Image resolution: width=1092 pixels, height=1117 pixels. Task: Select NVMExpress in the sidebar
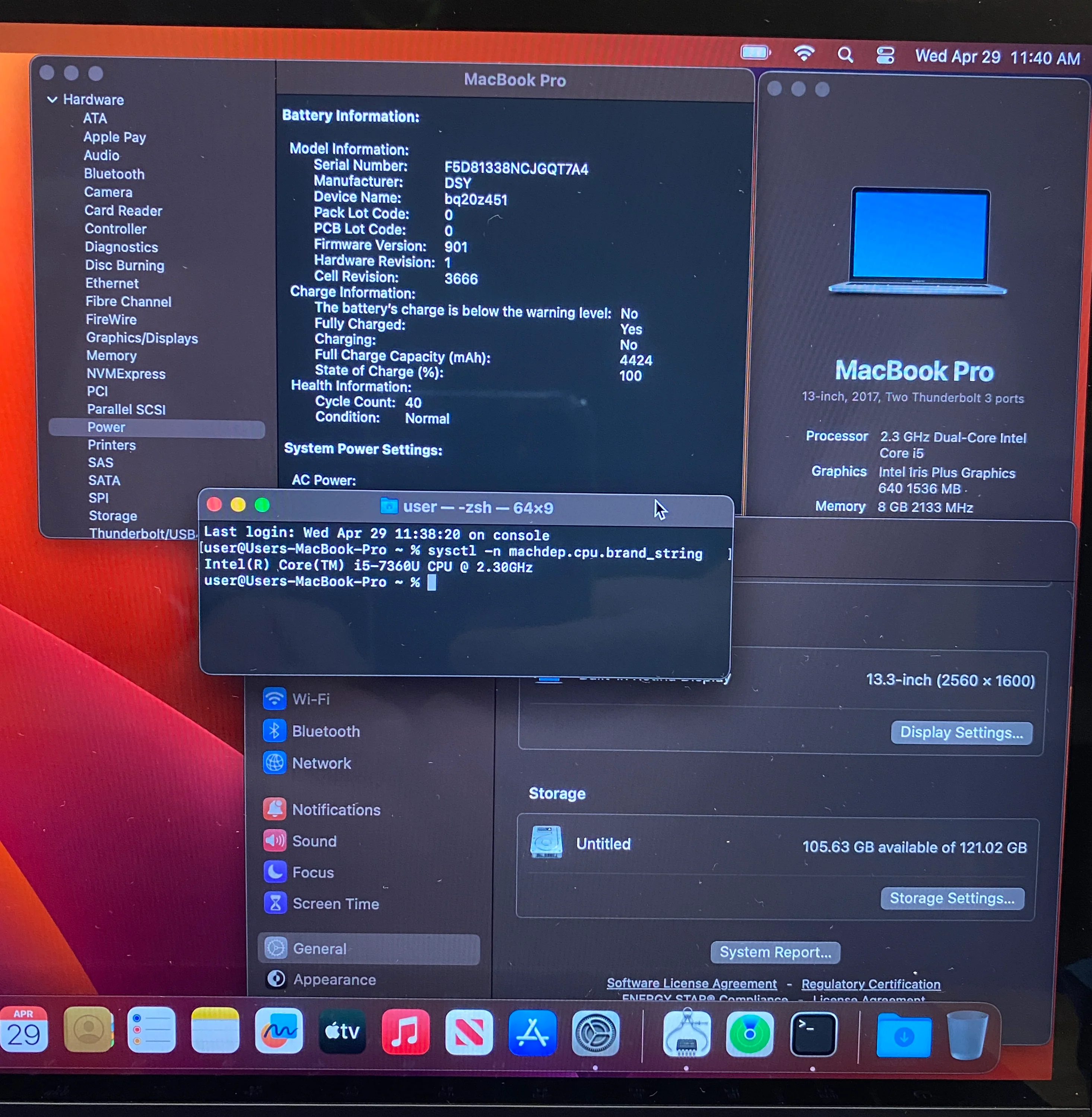click(126, 374)
